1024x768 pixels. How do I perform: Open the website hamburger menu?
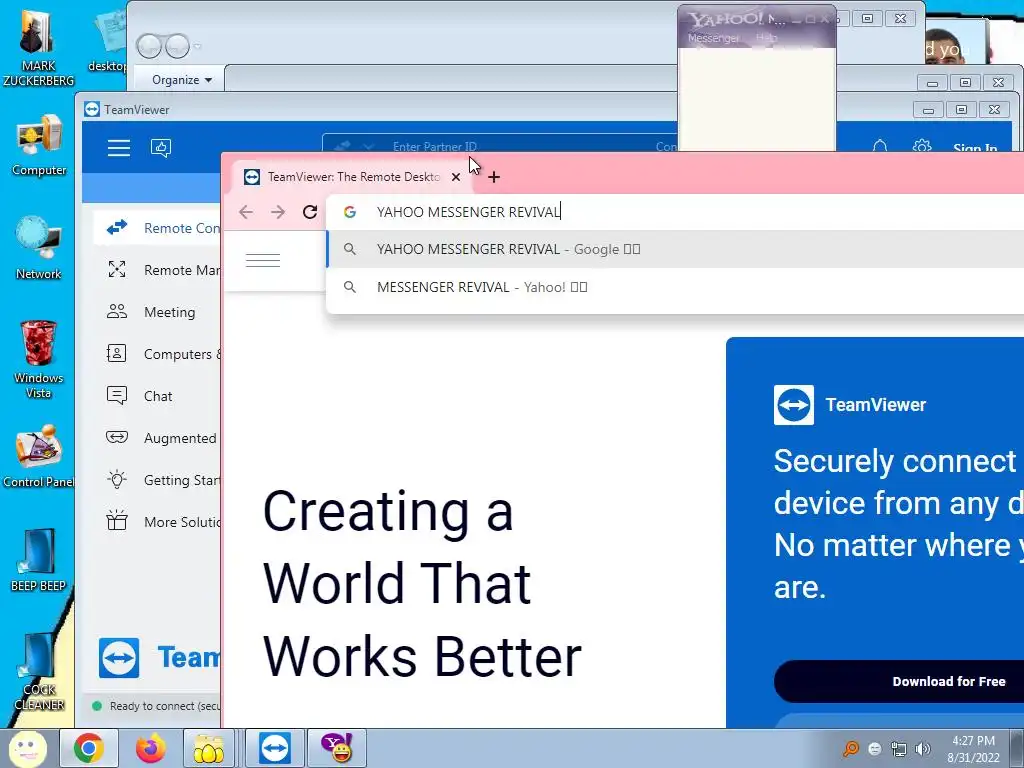coord(263,260)
